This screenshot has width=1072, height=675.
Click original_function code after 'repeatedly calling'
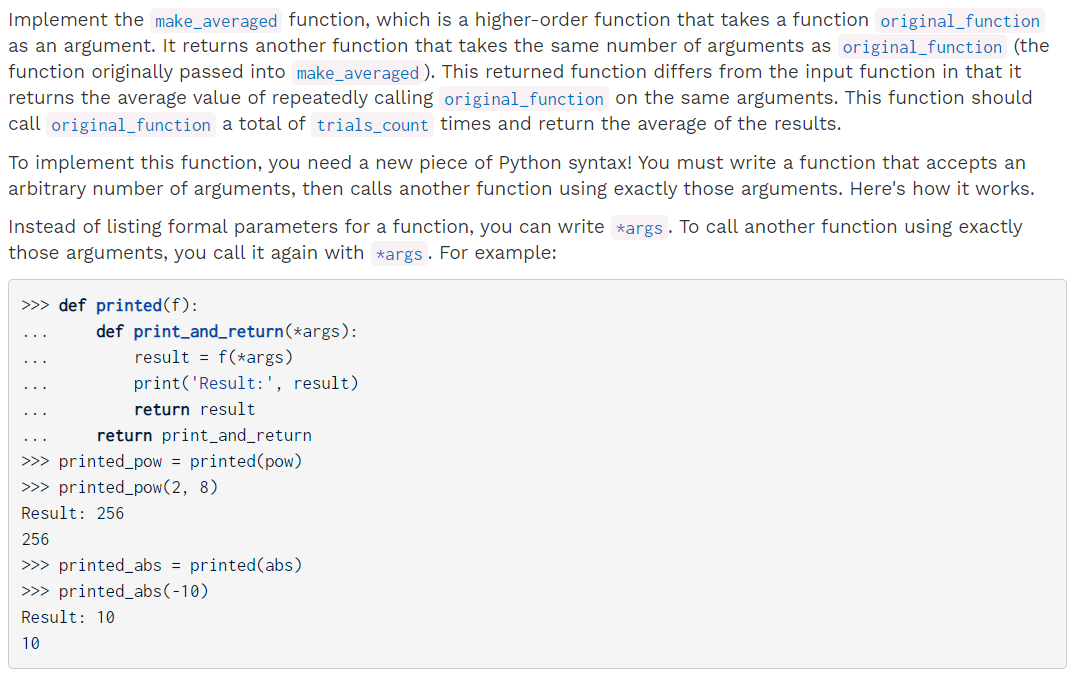pyautogui.click(x=524, y=98)
